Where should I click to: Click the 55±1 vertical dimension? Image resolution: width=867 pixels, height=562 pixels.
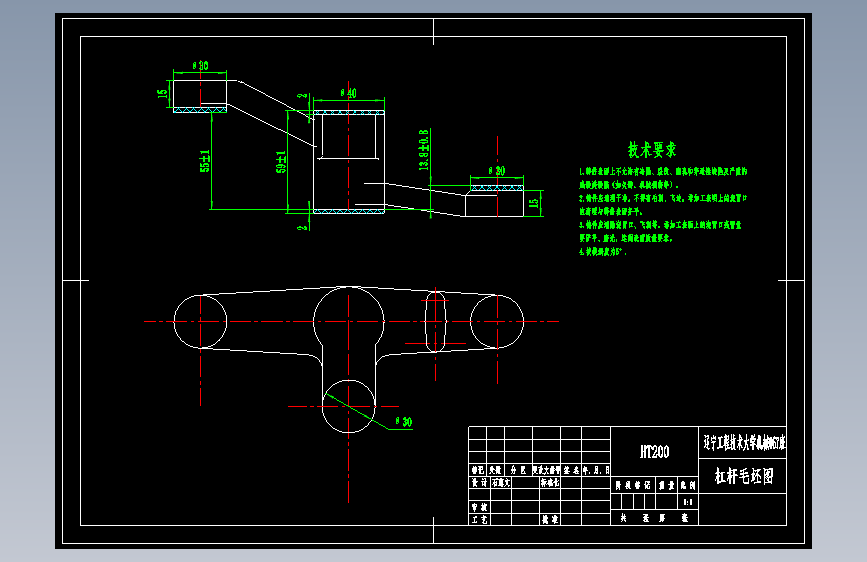click(205, 161)
